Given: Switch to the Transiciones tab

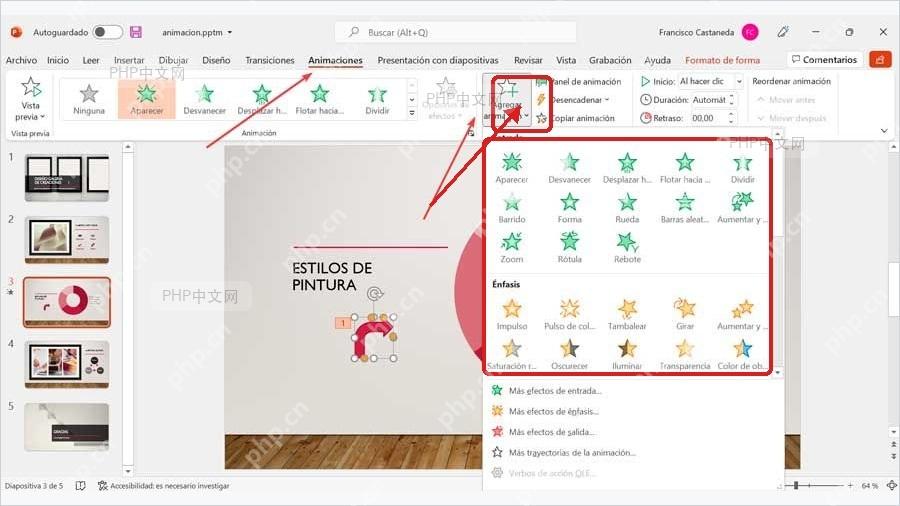Looking at the screenshot, I should (x=269, y=60).
